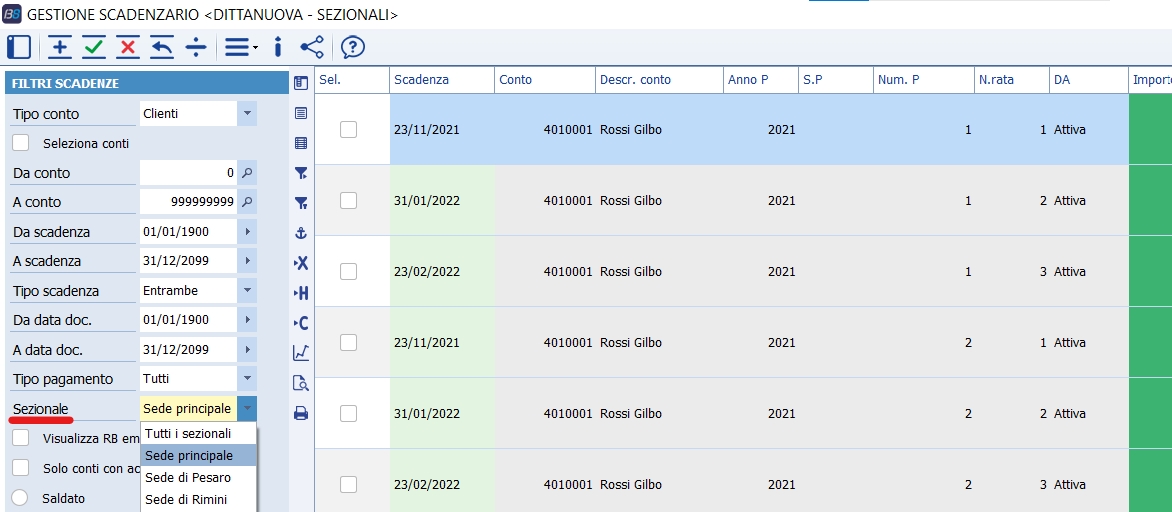Screen dimensions: 1172x512
Task: Click the add new row plus icon
Action: pos(60,47)
